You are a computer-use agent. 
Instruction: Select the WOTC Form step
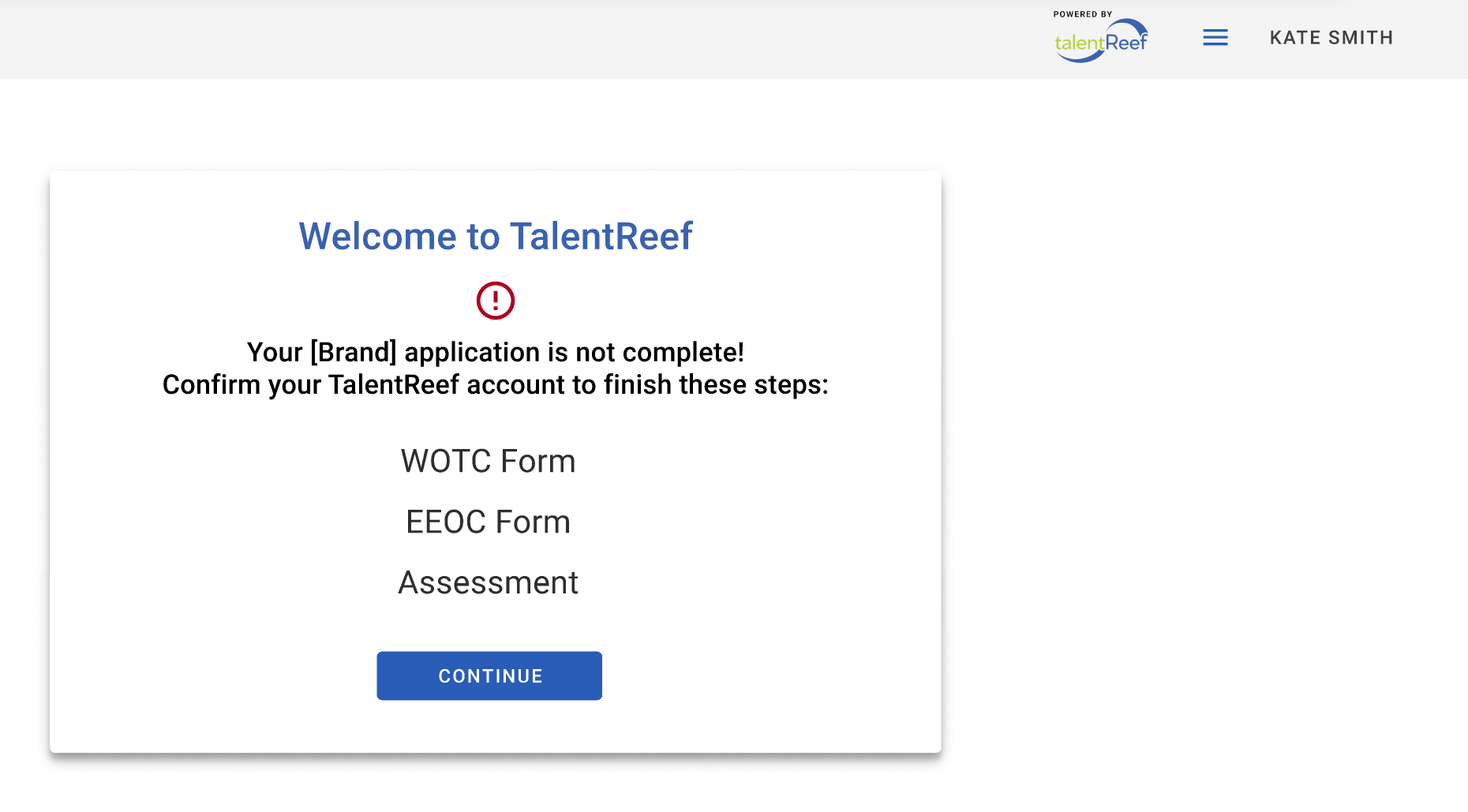pyautogui.click(x=488, y=461)
